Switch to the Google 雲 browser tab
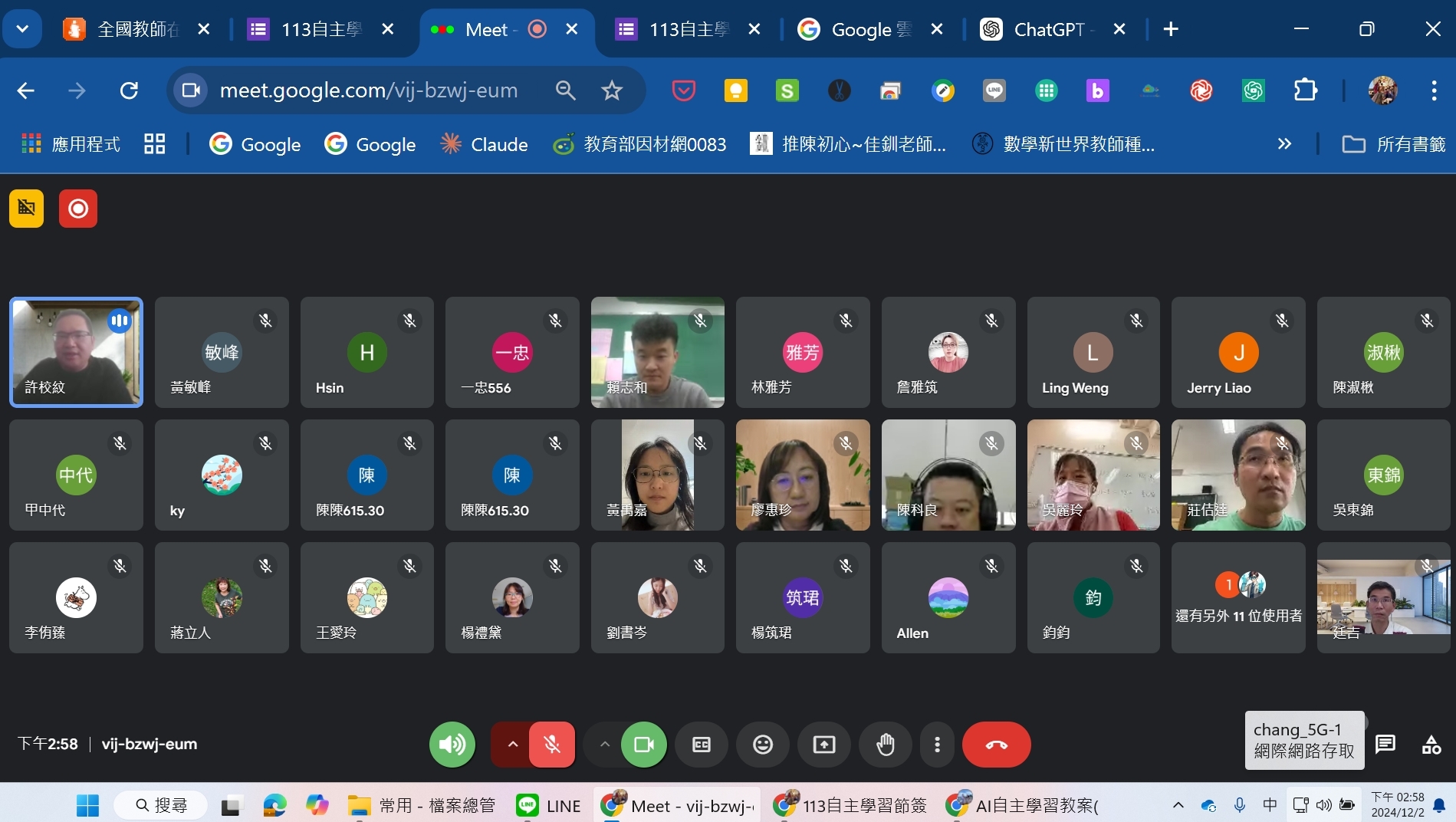The height and width of the screenshot is (822, 1456). [x=870, y=29]
